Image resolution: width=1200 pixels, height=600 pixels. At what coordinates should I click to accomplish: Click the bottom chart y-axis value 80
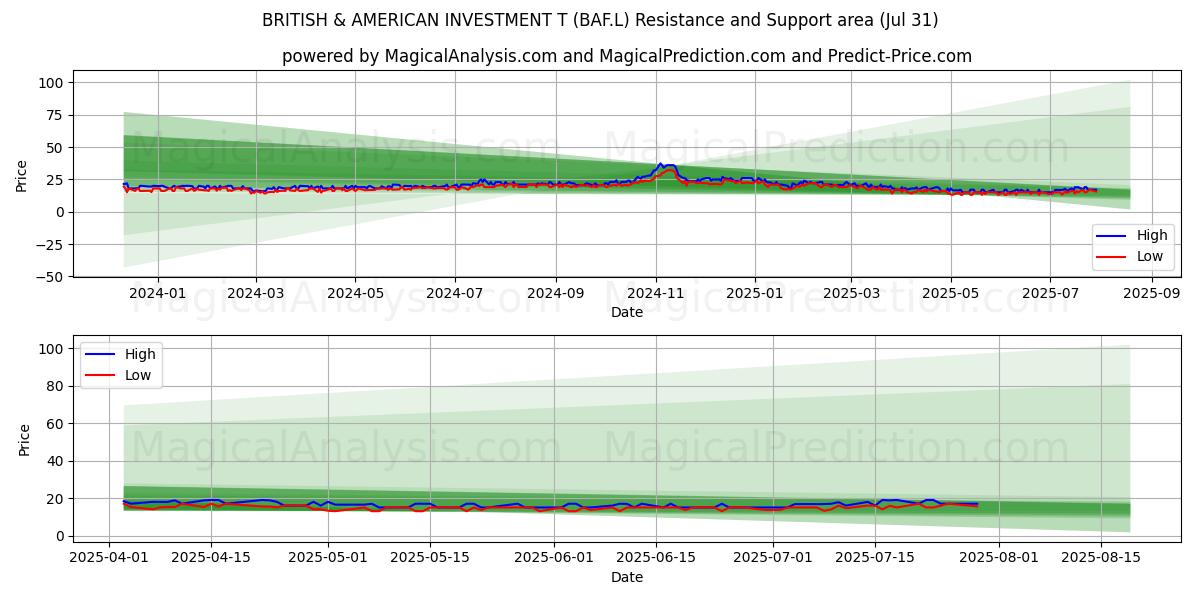click(57, 386)
